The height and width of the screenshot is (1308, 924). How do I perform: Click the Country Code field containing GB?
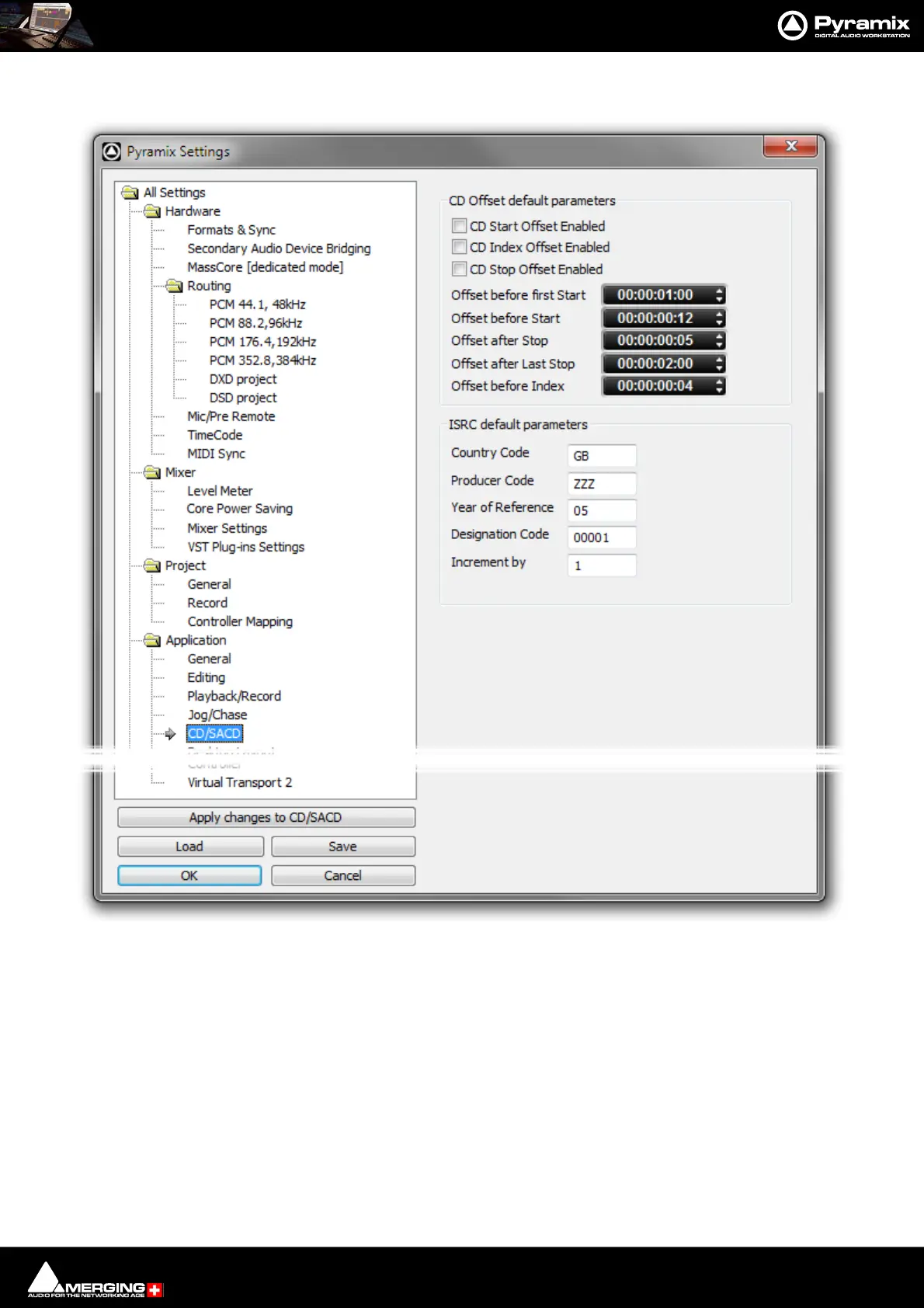(x=603, y=456)
